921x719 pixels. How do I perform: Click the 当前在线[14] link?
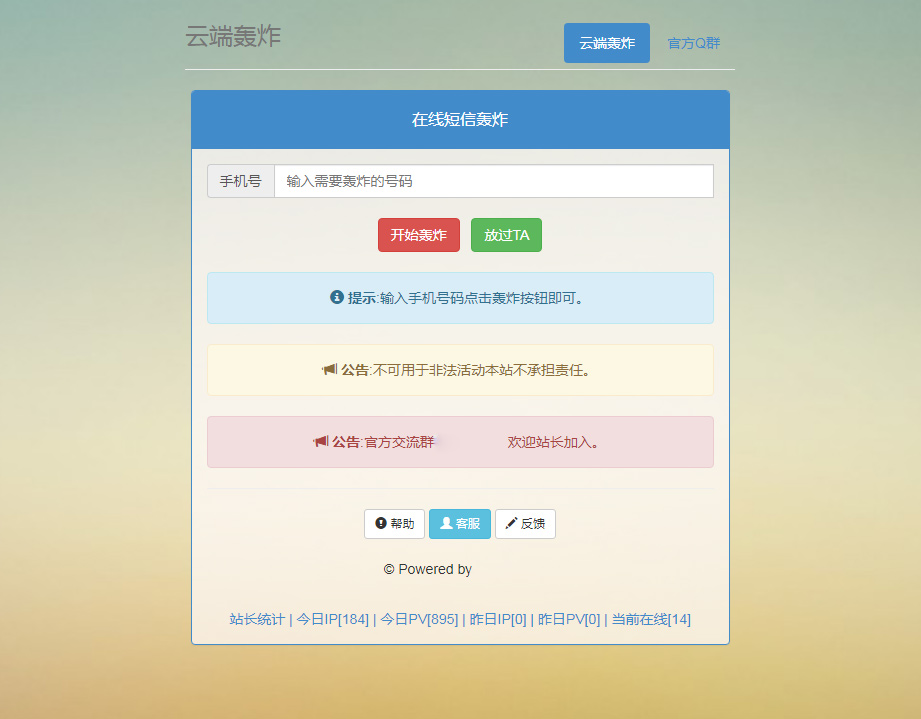point(650,619)
